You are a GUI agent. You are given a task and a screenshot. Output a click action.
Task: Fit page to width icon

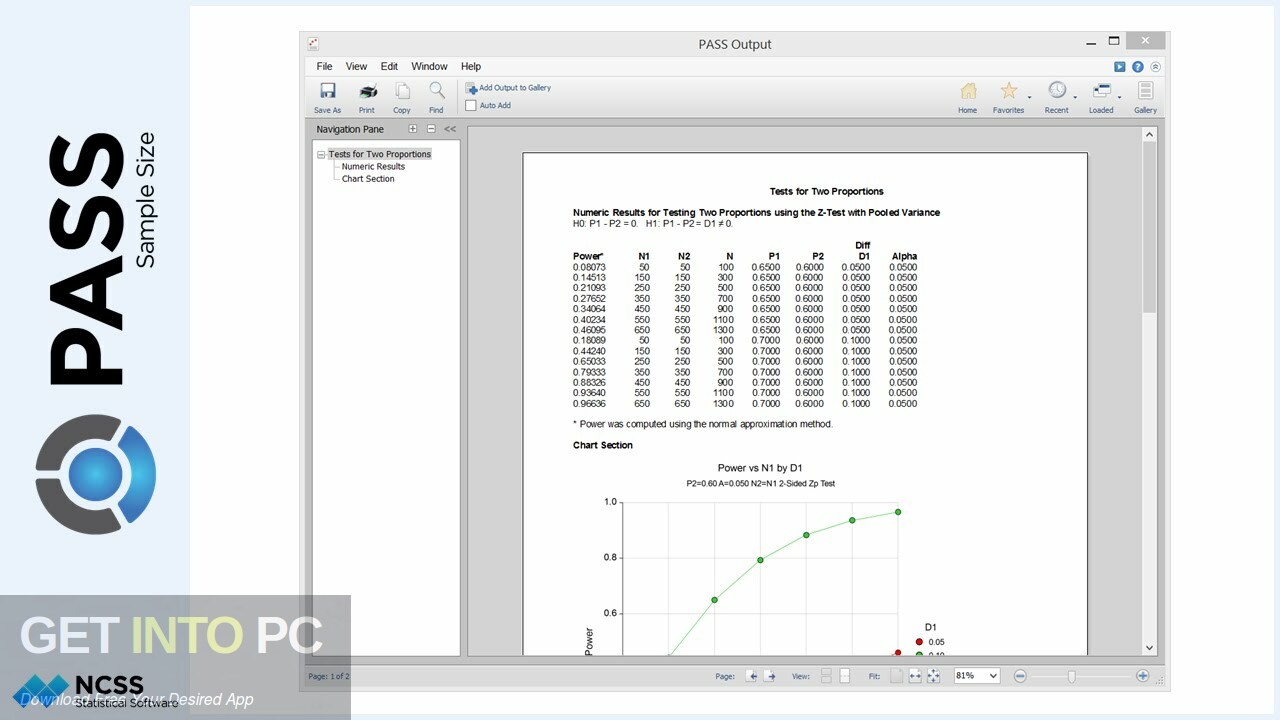[x=915, y=676]
